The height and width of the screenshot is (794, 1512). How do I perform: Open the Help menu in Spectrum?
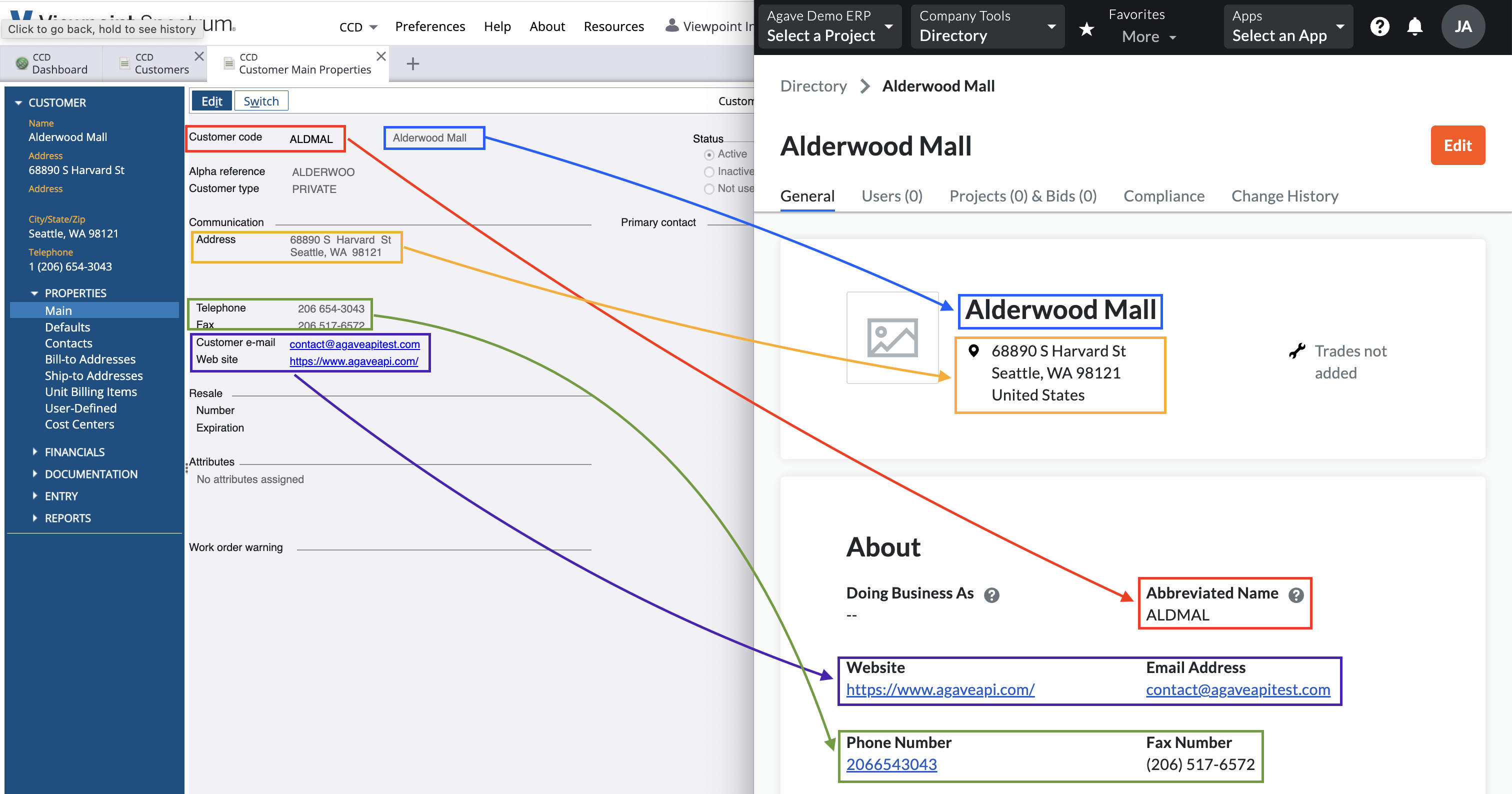pyautogui.click(x=497, y=26)
